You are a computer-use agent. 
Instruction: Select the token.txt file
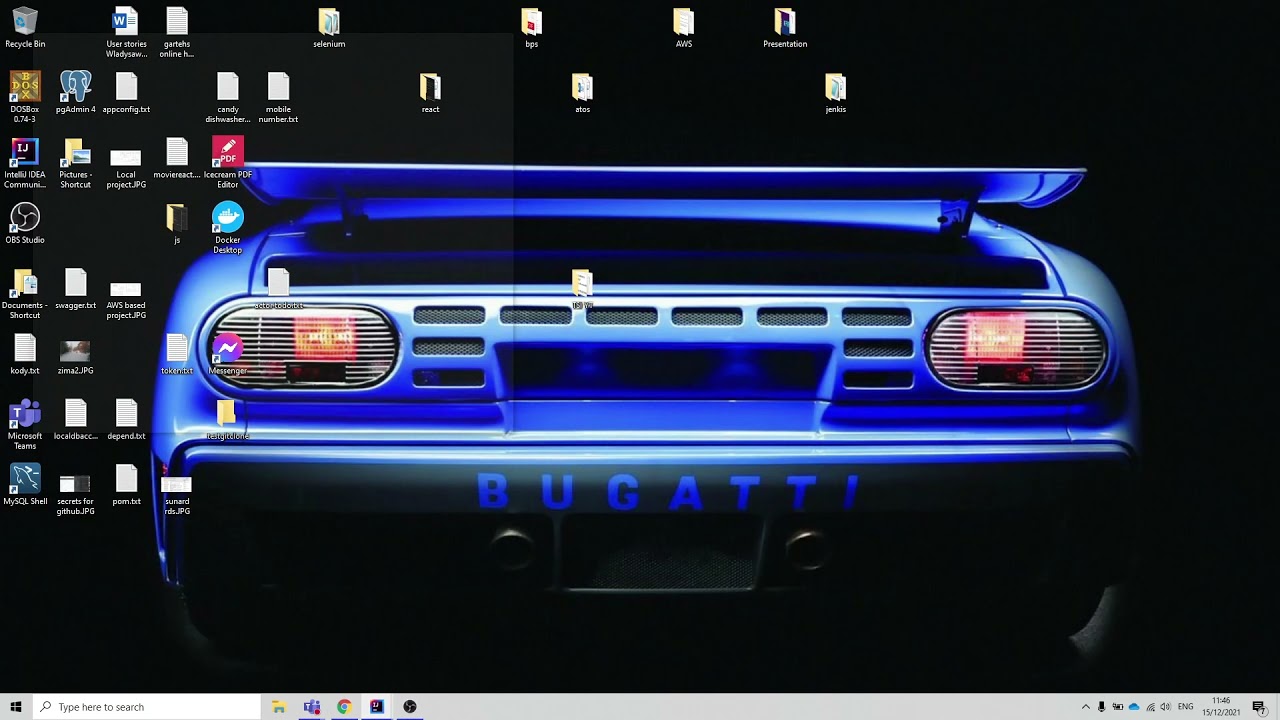point(177,354)
